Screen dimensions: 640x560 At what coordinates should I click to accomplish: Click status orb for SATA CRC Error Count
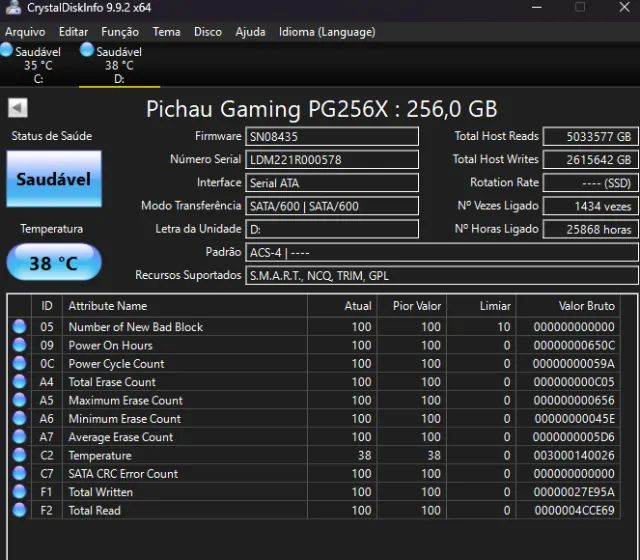(x=19, y=473)
